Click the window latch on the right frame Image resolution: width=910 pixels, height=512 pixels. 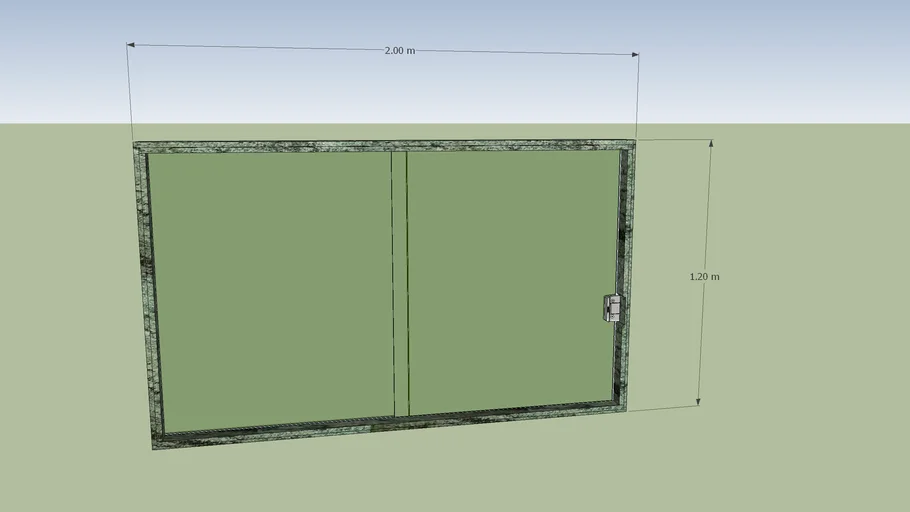pos(613,308)
